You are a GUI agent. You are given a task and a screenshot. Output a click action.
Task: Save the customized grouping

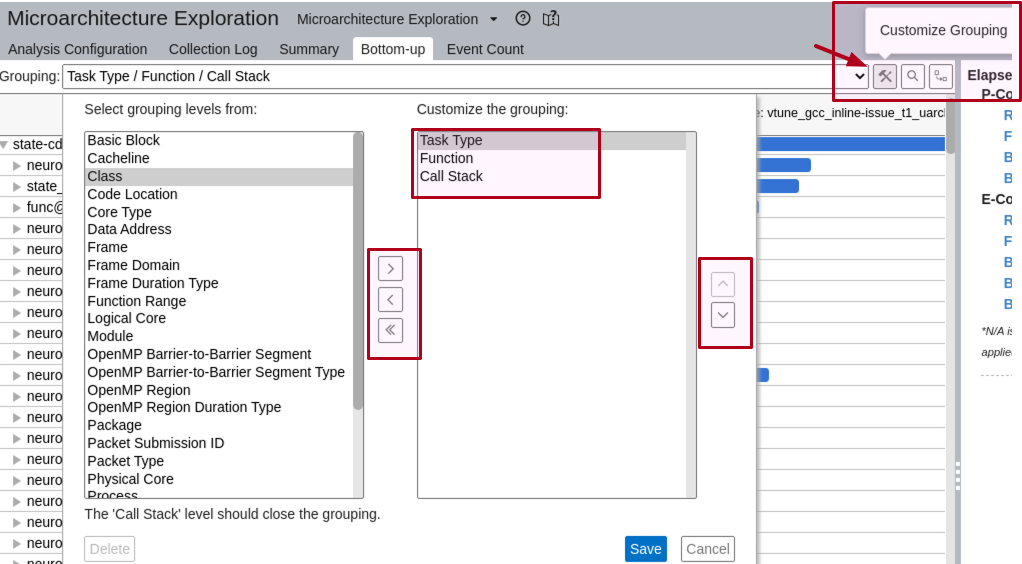[645, 549]
